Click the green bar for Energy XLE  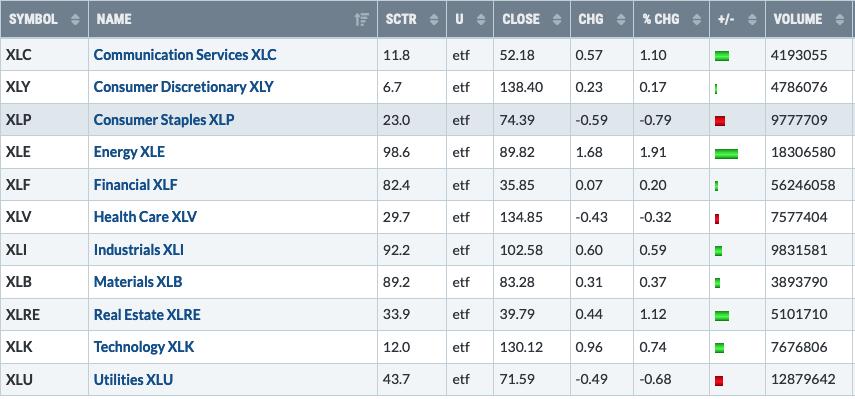pyautogui.click(x=726, y=154)
